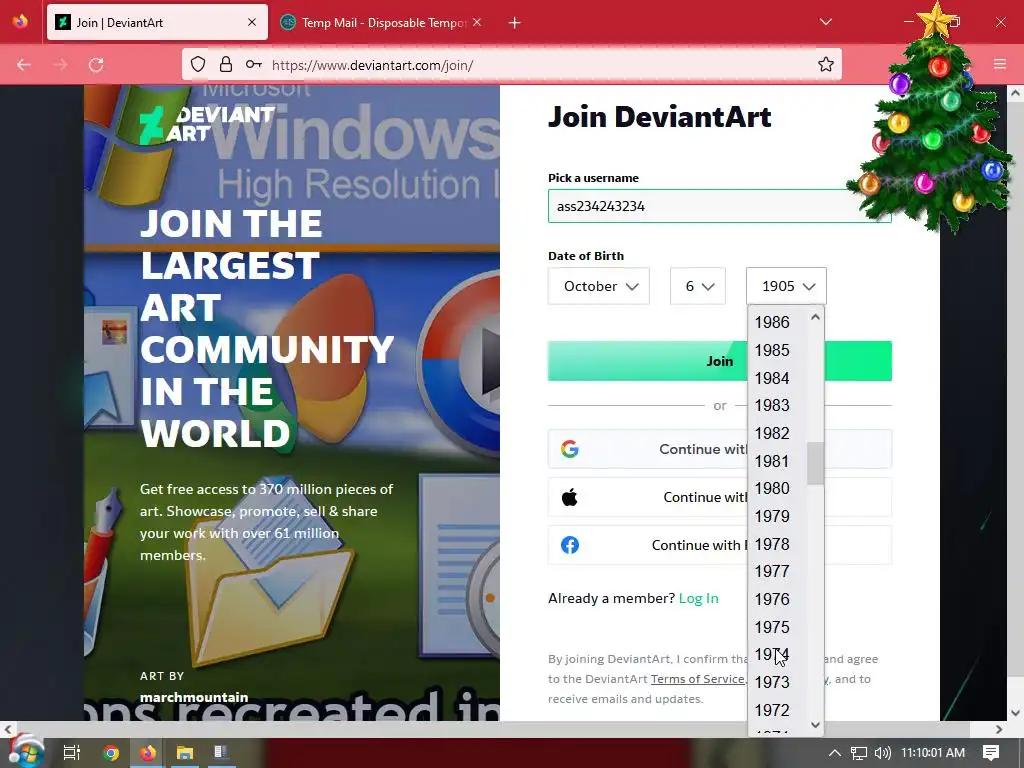The image size is (1024, 768).
Task: Choose 1978 in year list
Action: 772,544
